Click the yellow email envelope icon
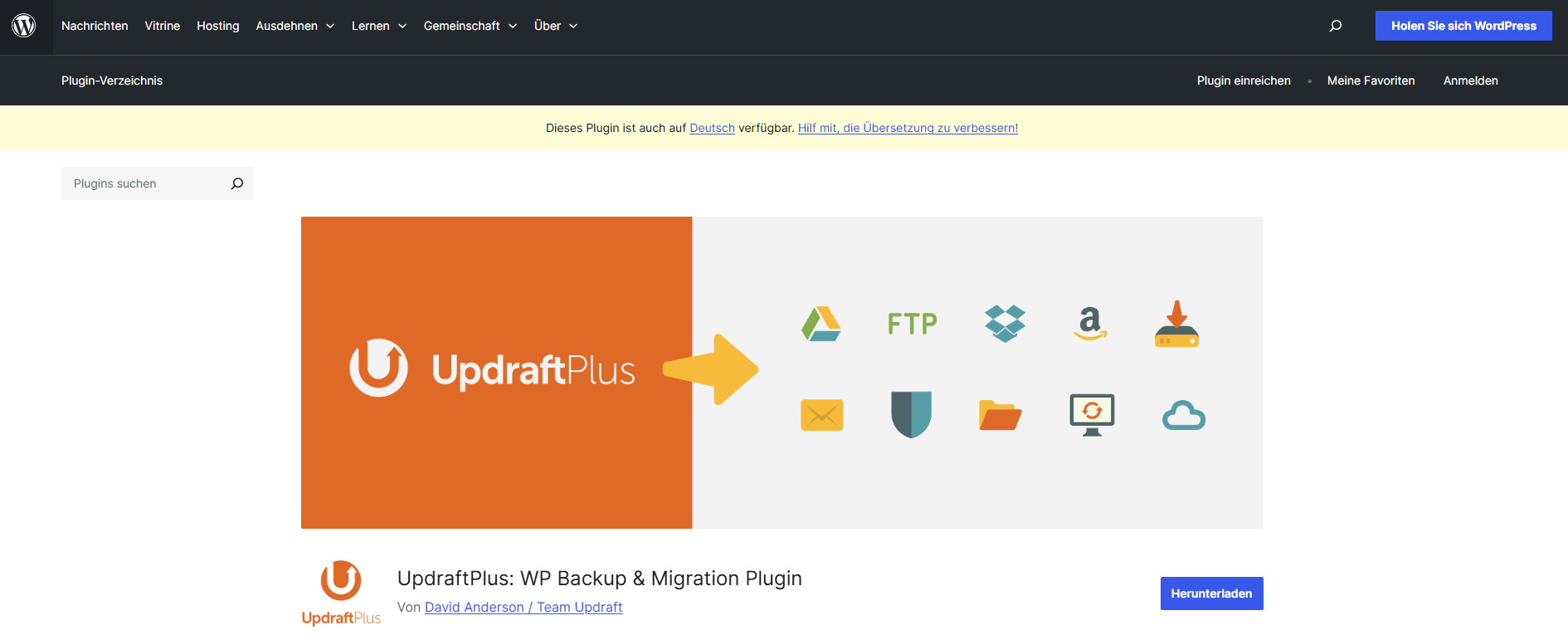The height and width of the screenshot is (635, 1568). (x=821, y=415)
